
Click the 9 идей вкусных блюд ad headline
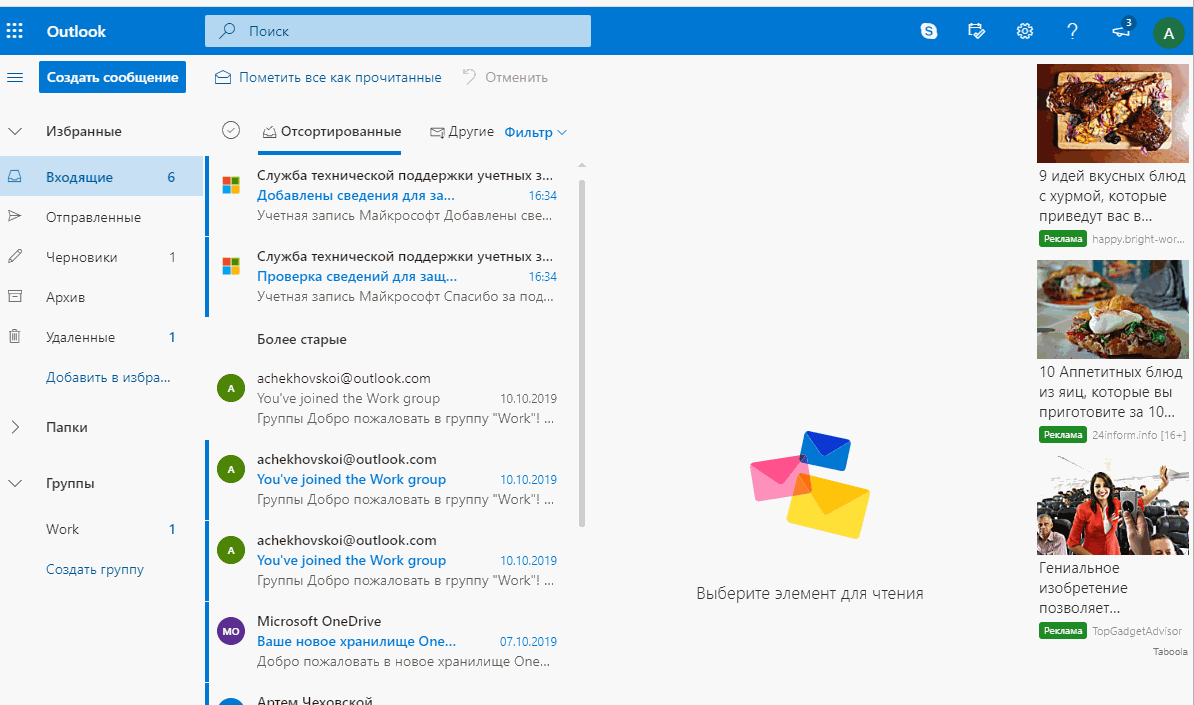click(1112, 196)
